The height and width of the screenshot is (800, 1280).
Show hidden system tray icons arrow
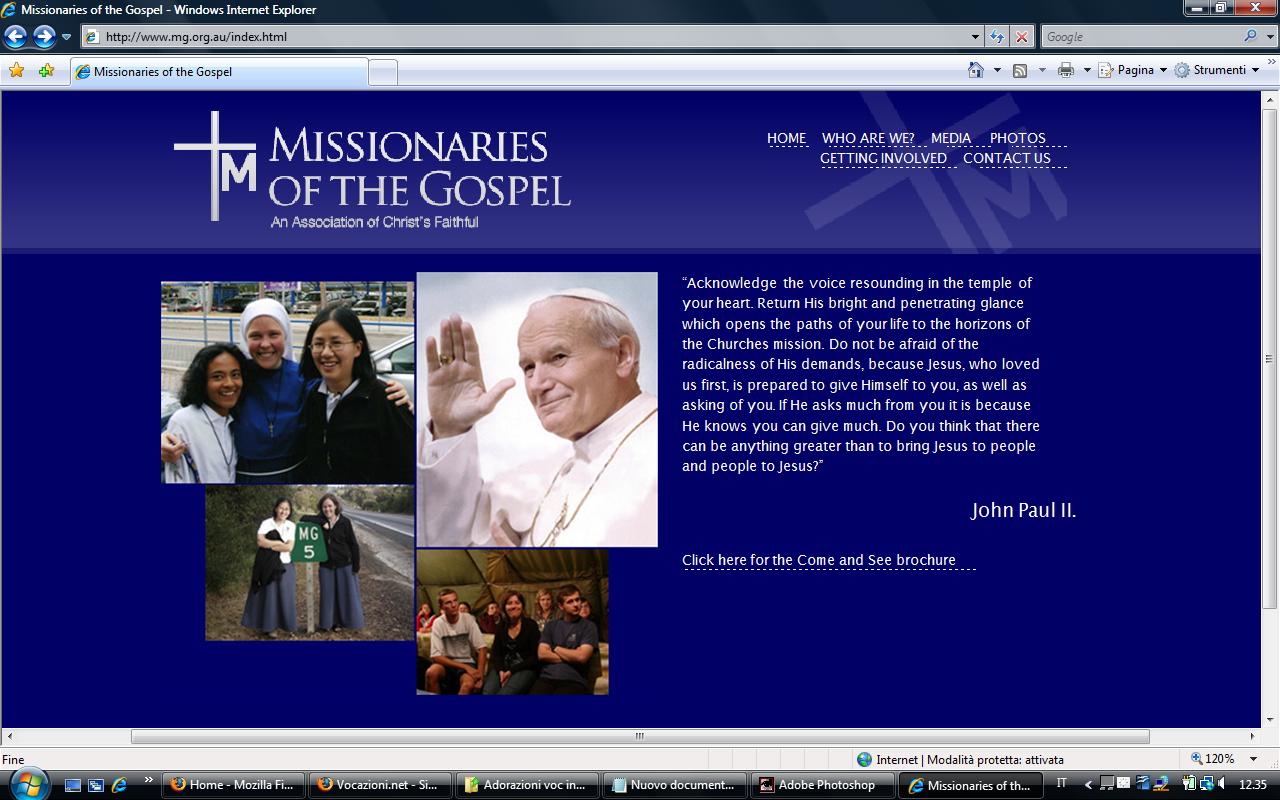[1089, 785]
